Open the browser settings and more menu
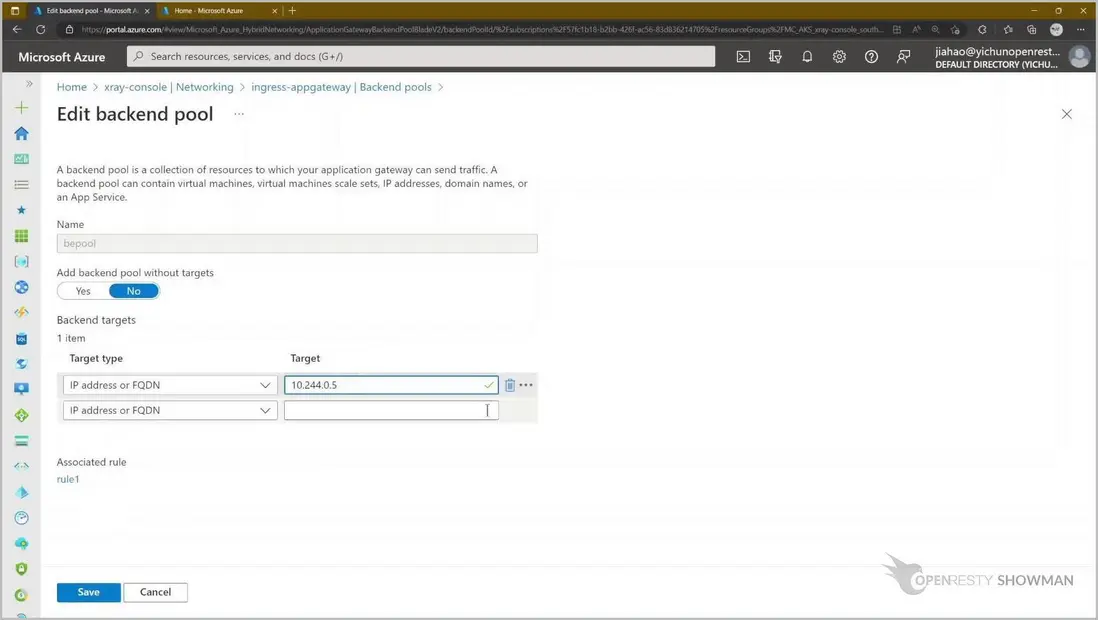The width and height of the screenshot is (1098, 620). (x=1080, y=29)
